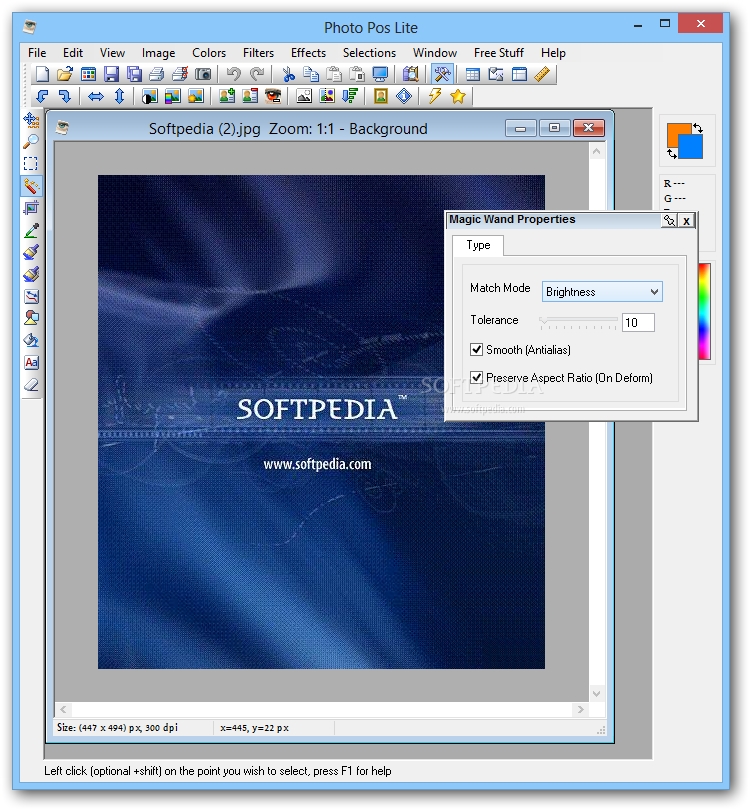Flip image vertically
750x810 pixels.
tap(119, 96)
